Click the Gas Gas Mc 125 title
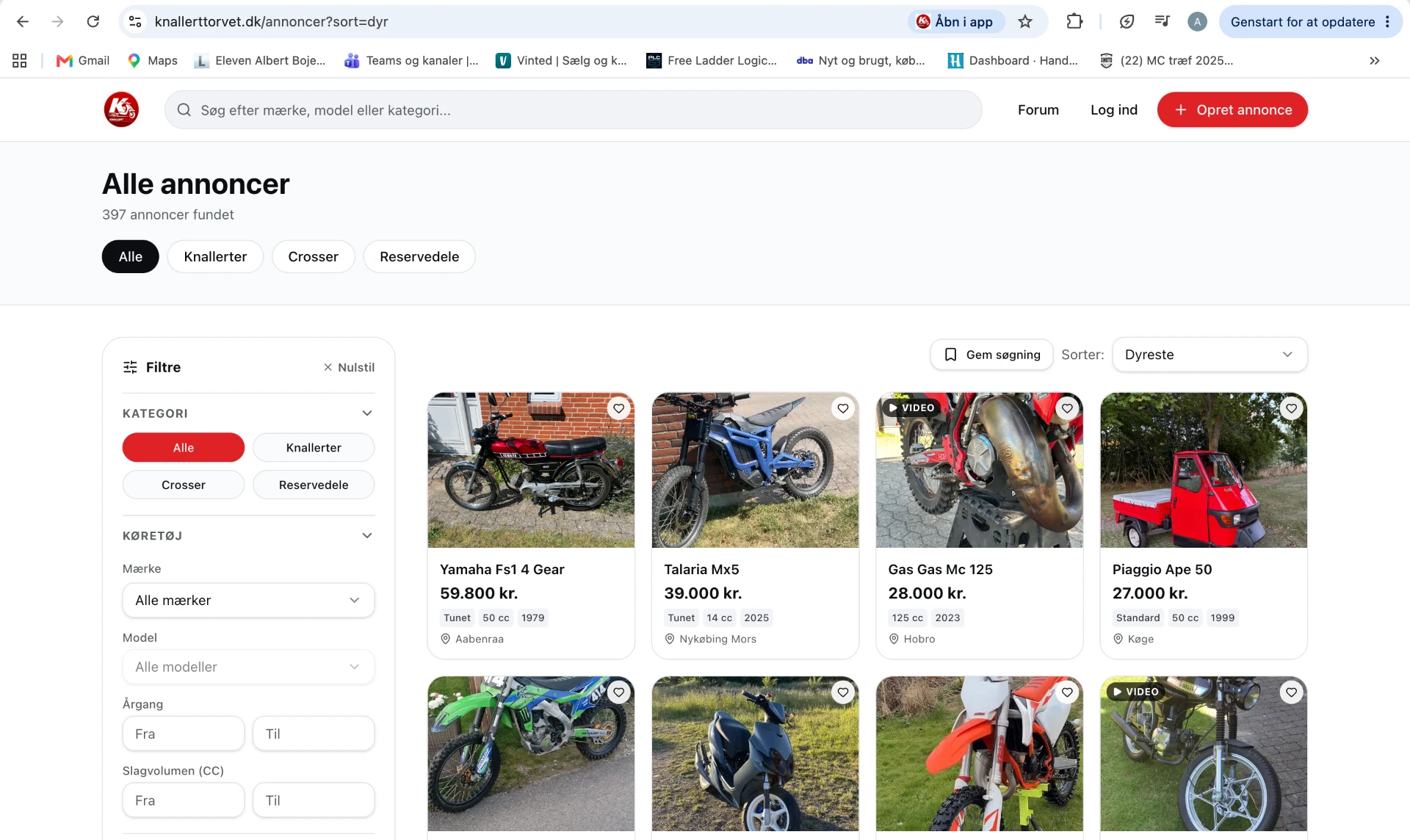The image size is (1410, 840). click(x=940, y=569)
